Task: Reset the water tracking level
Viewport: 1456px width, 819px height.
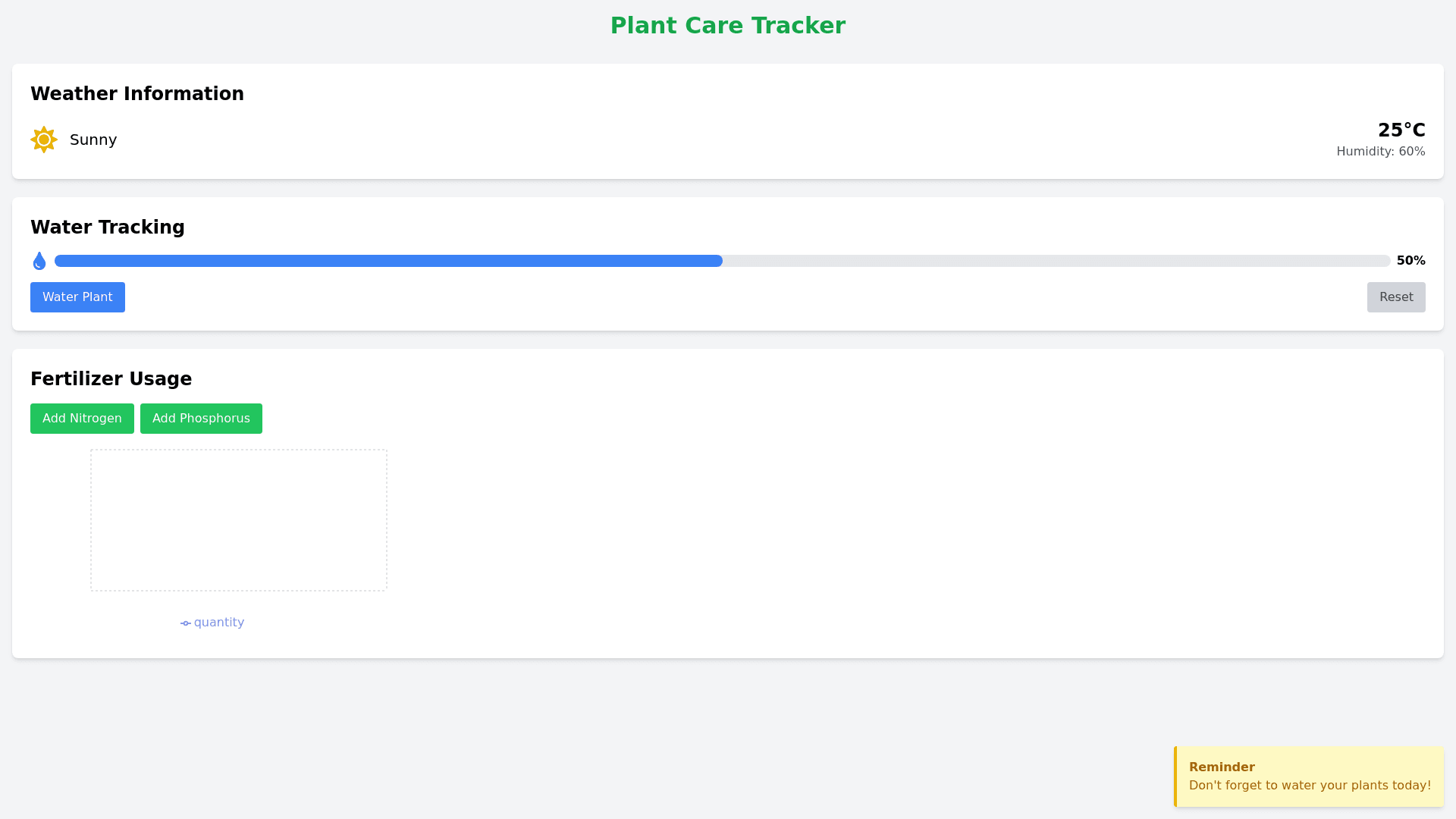Action: pyautogui.click(x=1395, y=297)
